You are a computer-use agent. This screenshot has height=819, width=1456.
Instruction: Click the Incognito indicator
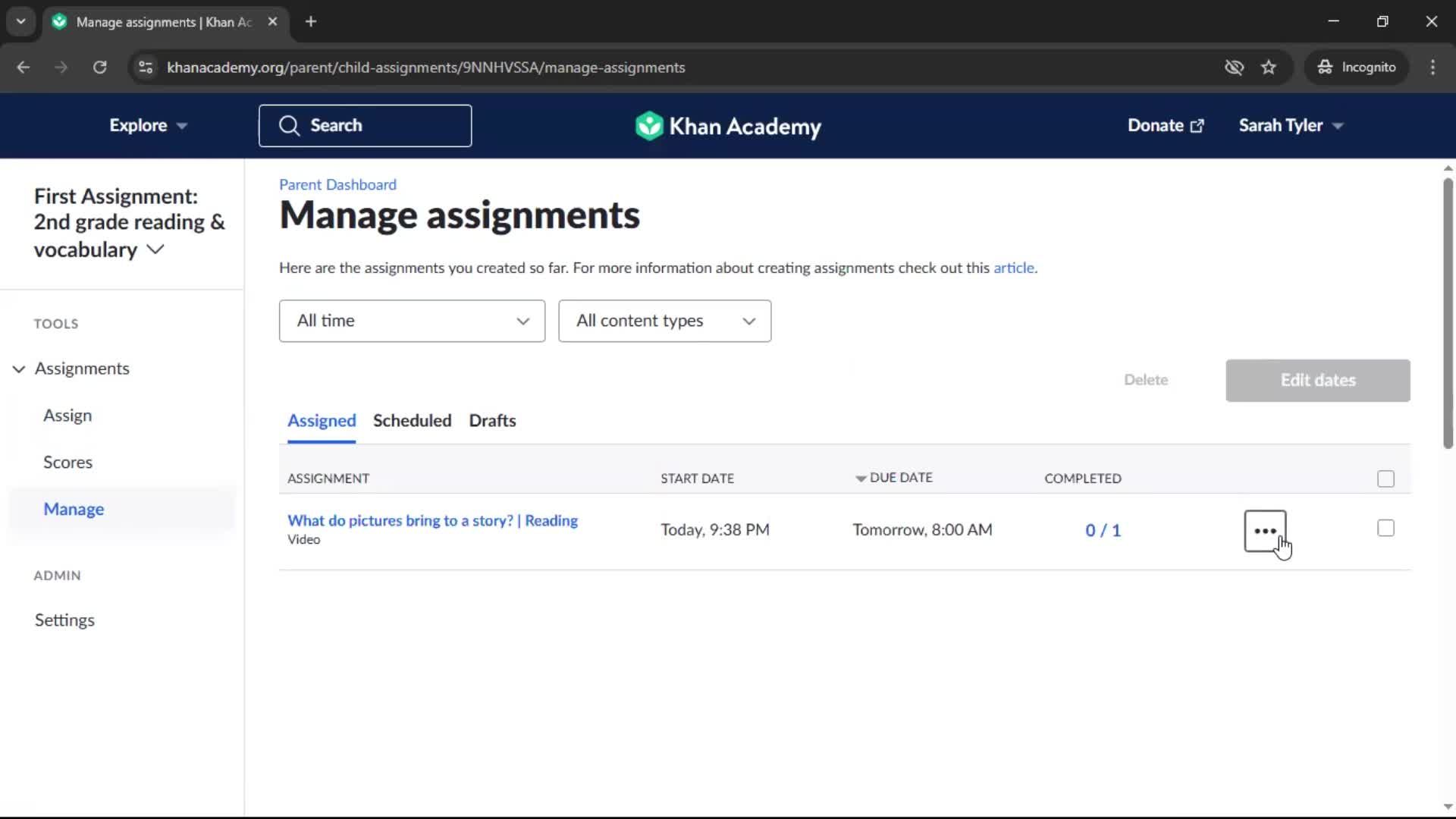coord(1357,67)
